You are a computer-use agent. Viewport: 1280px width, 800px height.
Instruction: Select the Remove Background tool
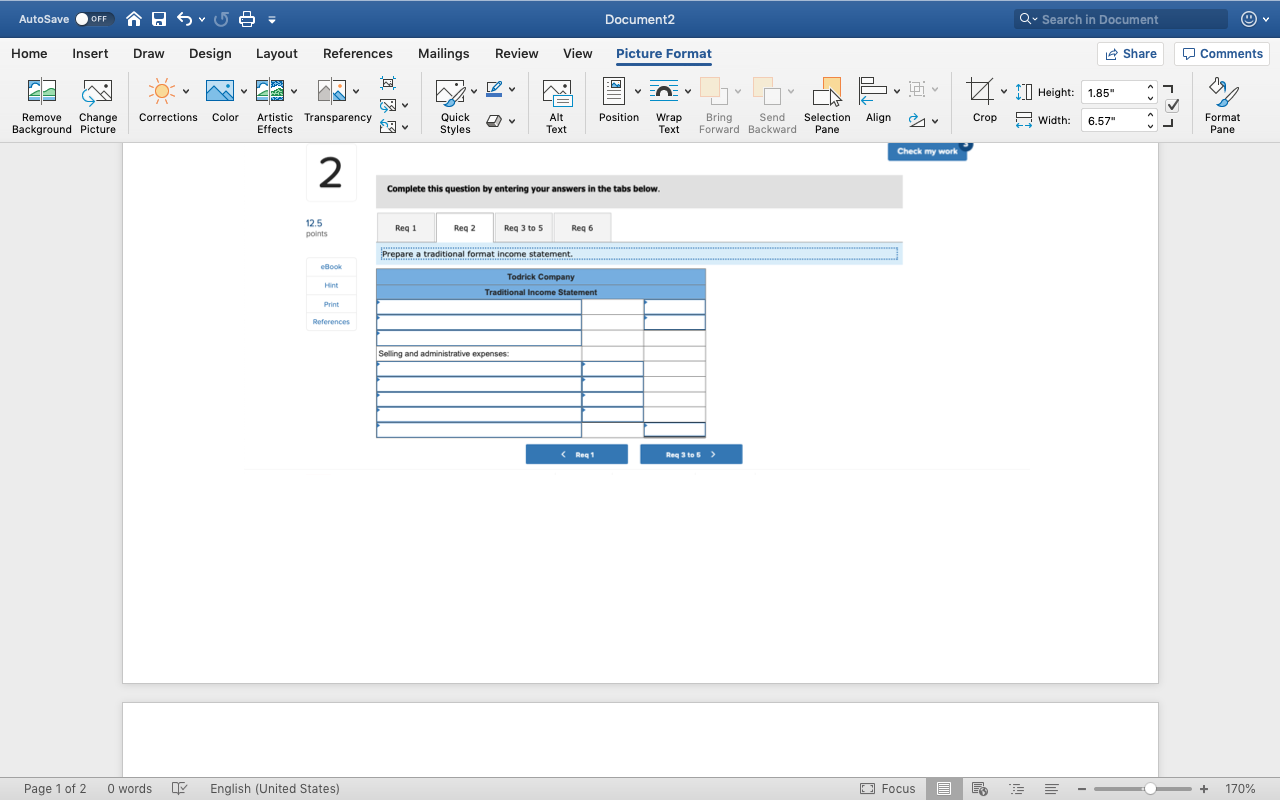(x=41, y=103)
